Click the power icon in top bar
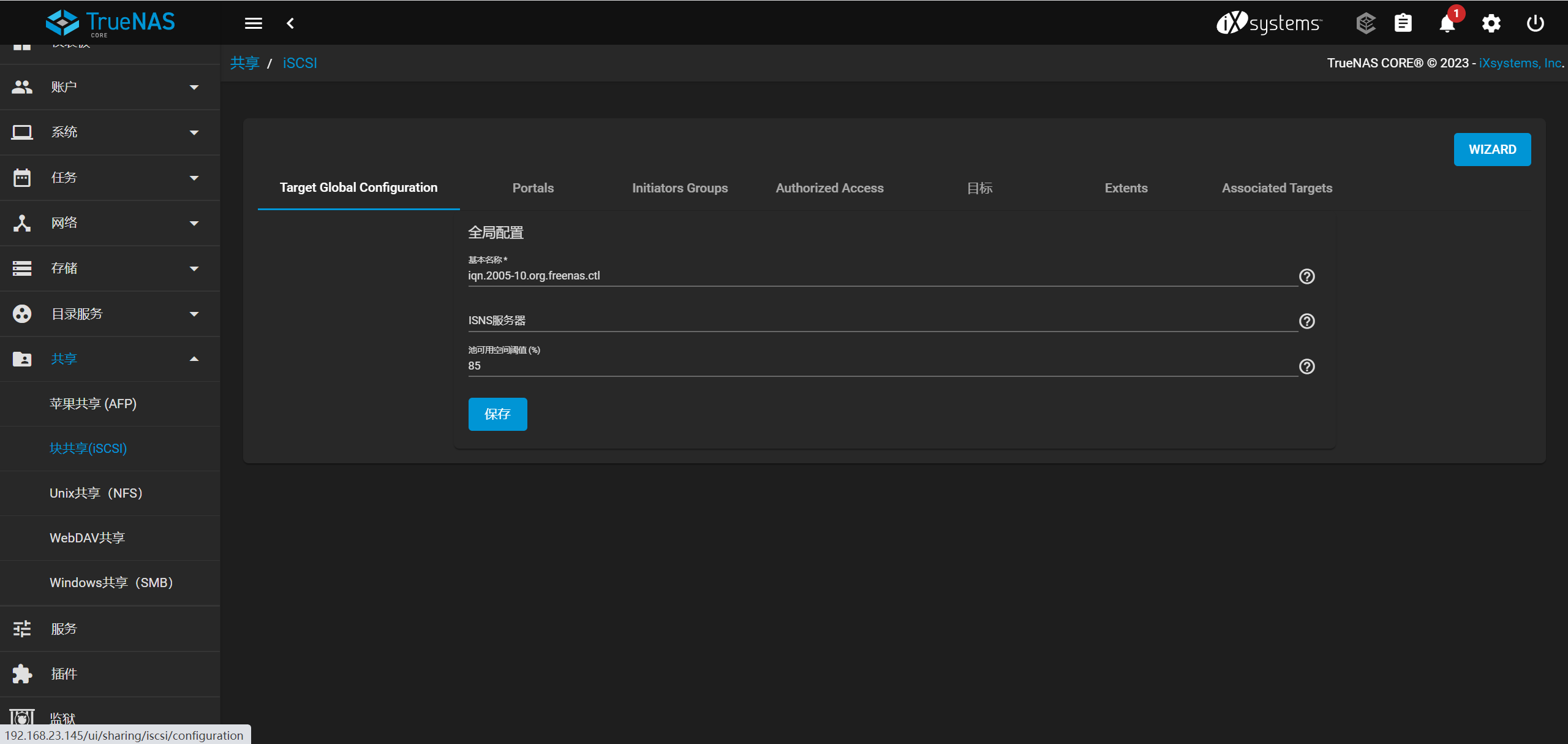This screenshot has width=1568, height=744. point(1535,23)
